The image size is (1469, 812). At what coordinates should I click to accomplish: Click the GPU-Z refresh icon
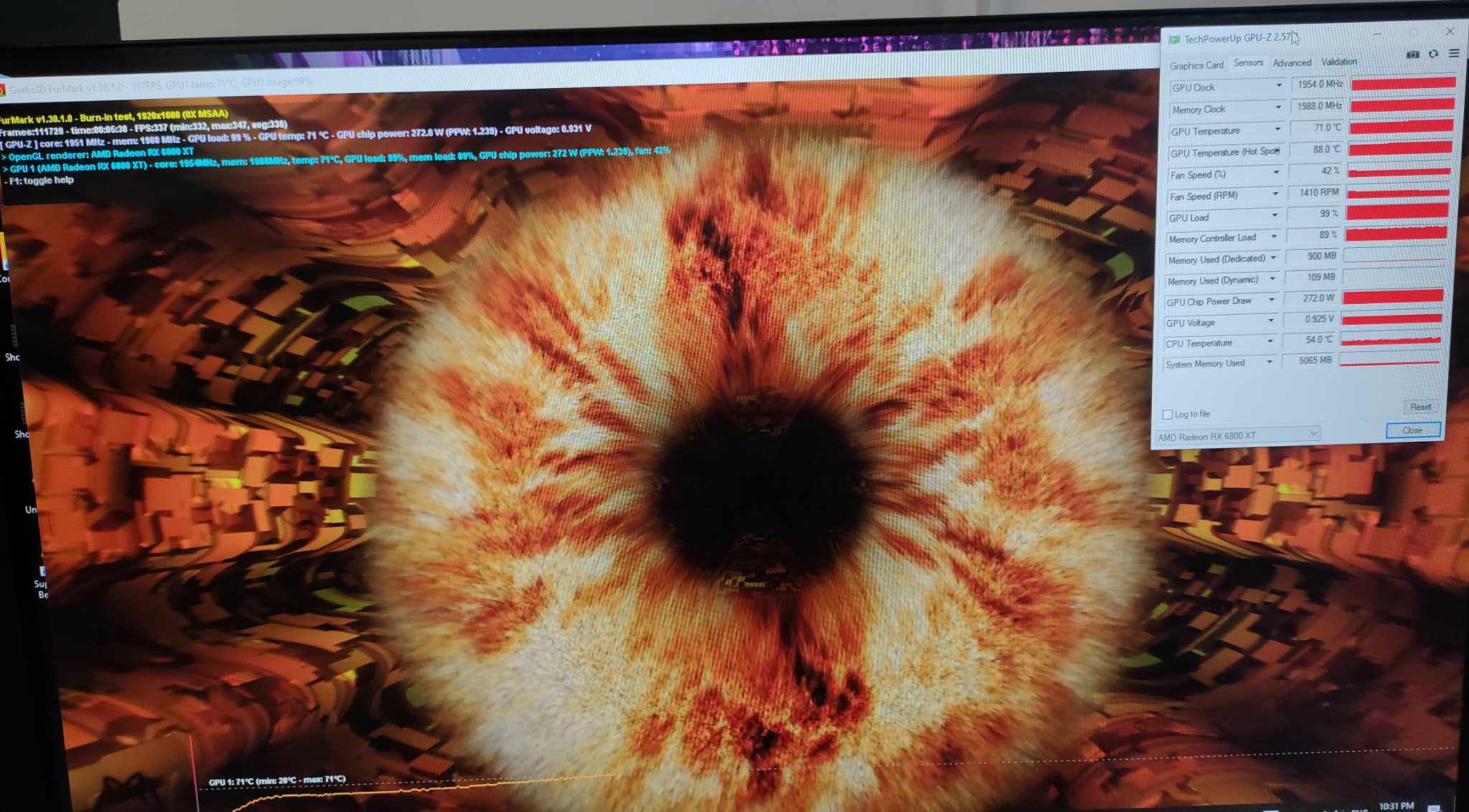click(x=1433, y=54)
